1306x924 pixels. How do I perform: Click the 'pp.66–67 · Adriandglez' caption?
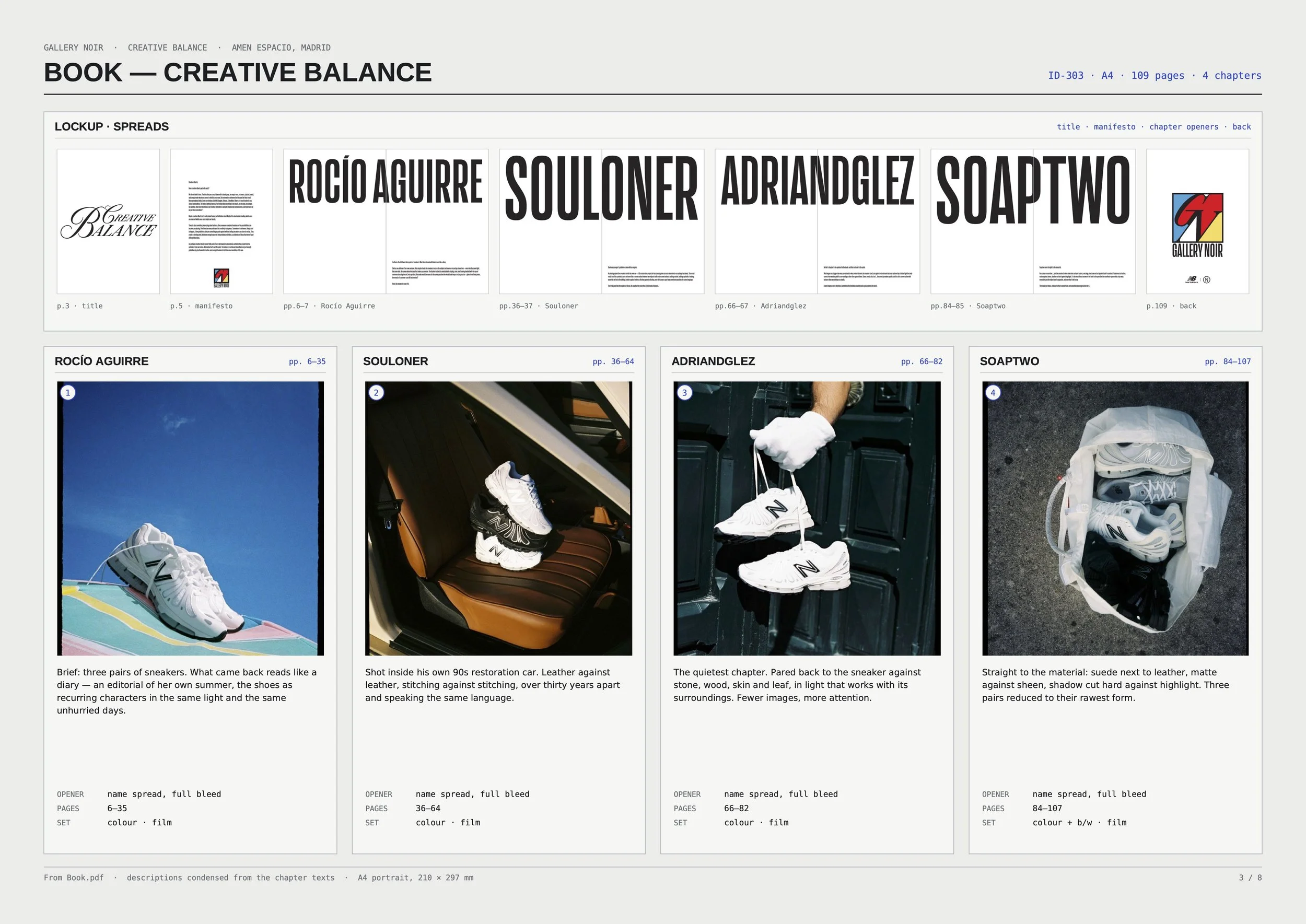click(x=760, y=306)
